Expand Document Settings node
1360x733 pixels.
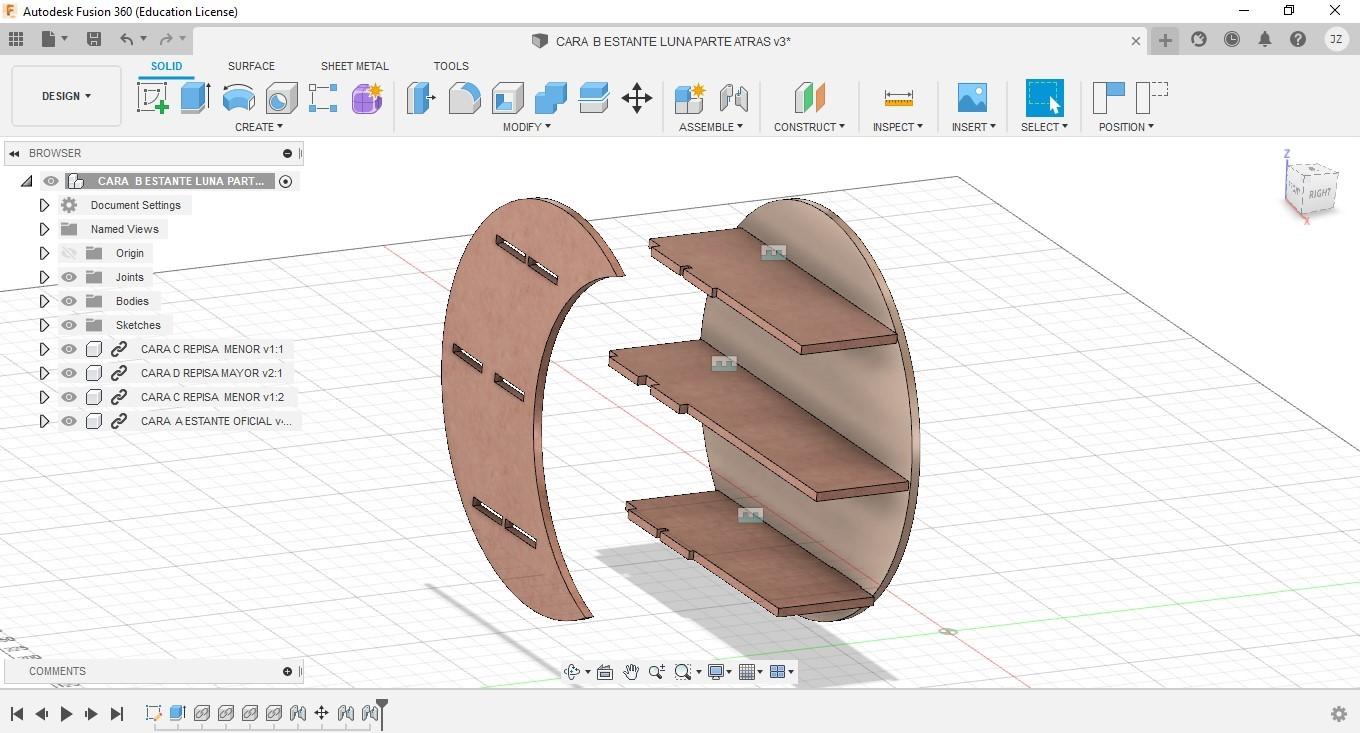(44, 205)
